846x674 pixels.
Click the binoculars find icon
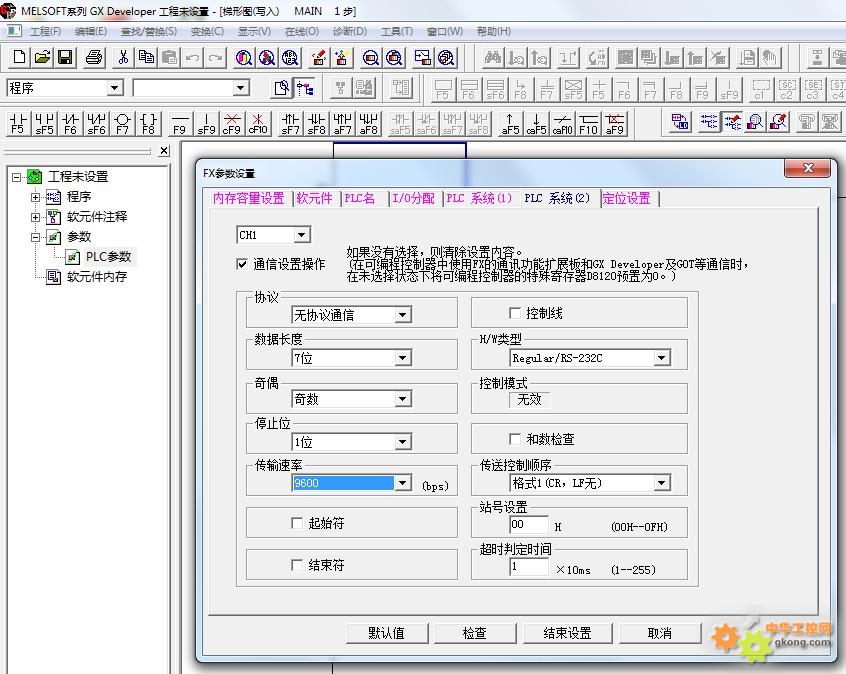pyautogui.click(x=492, y=57)
